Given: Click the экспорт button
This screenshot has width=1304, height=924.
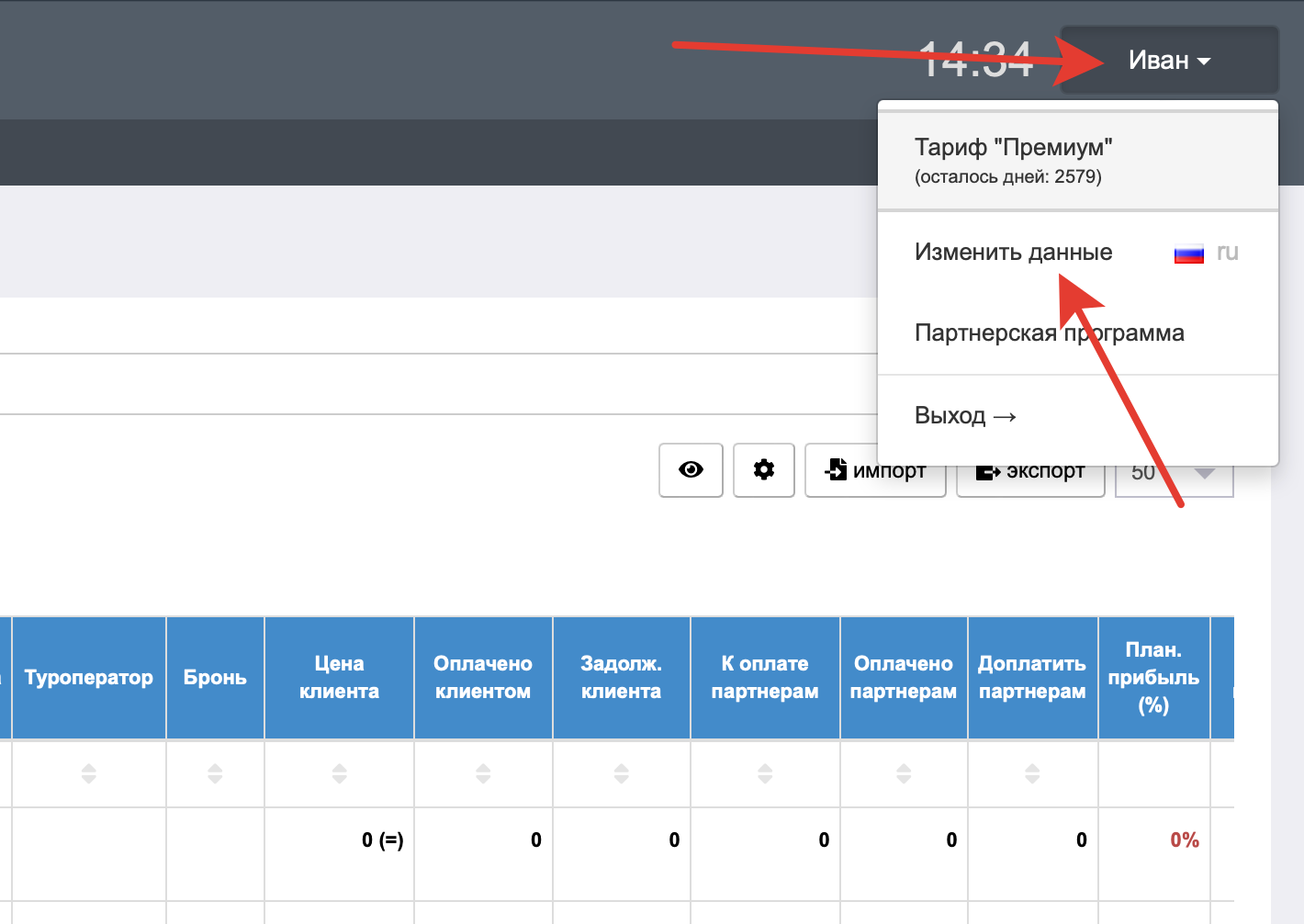Looking at the screenshot, I should pos(1030,470).
